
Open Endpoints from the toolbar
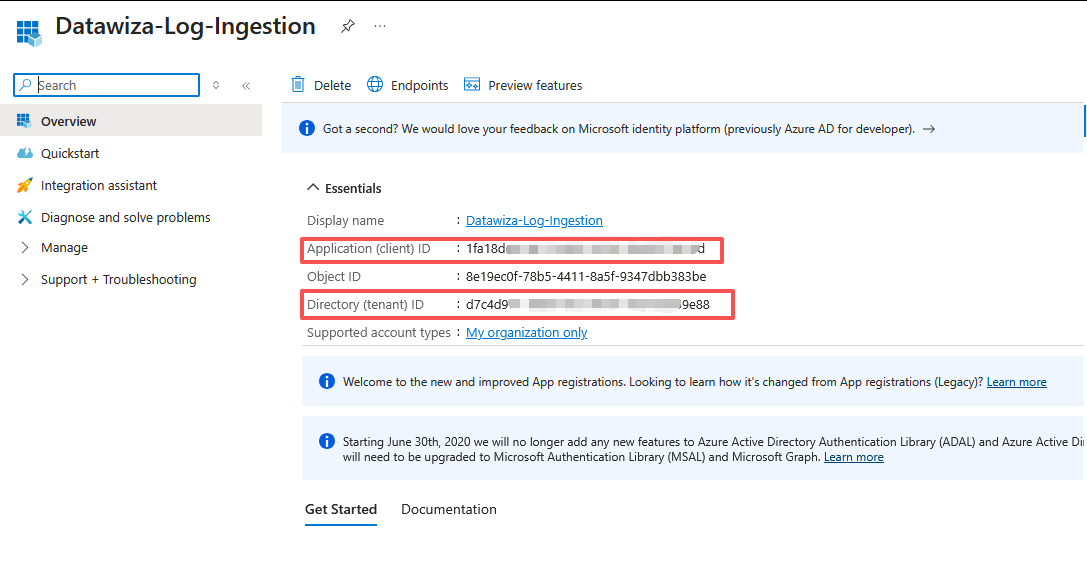tap(407, 85)
